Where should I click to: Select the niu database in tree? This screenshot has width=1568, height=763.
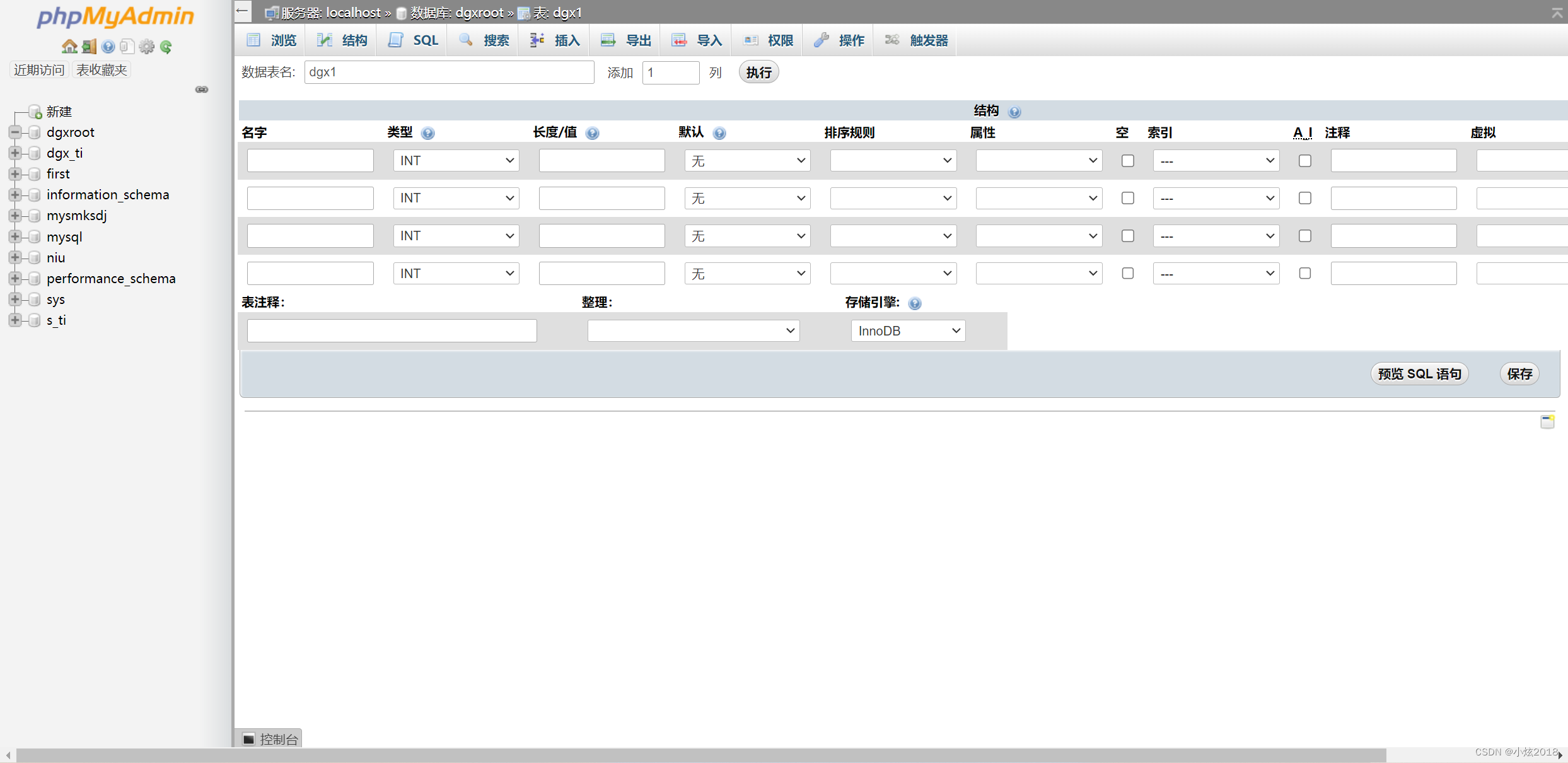[x=55, y=258]
